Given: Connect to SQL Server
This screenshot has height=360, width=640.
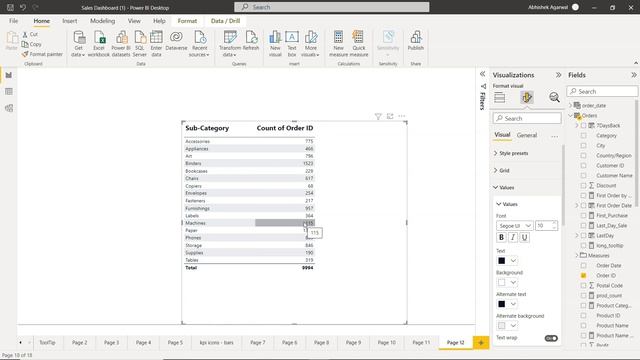Looking at the screenshot, I should click(140, 44).
